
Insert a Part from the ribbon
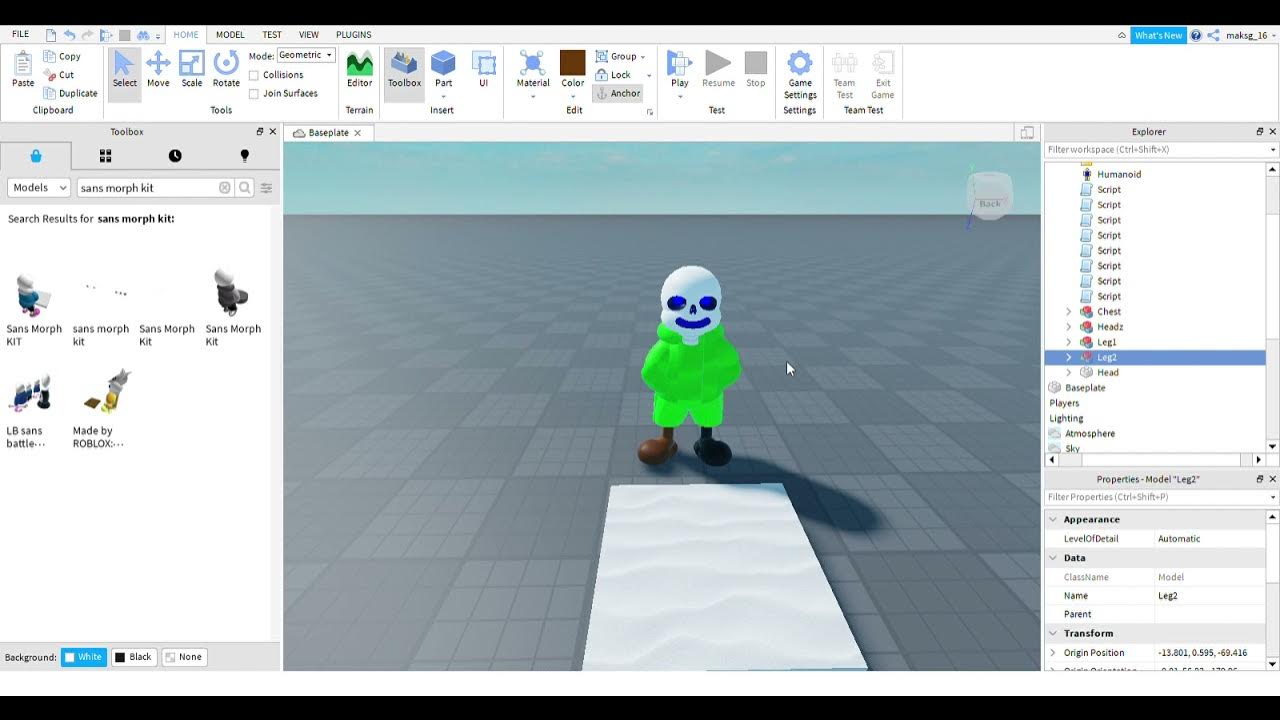pyautogui.click(x=443, y=70)
